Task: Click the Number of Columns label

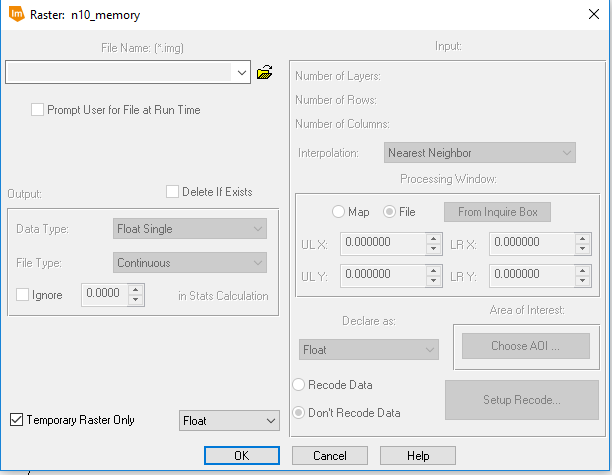Action: pos(342,124)
